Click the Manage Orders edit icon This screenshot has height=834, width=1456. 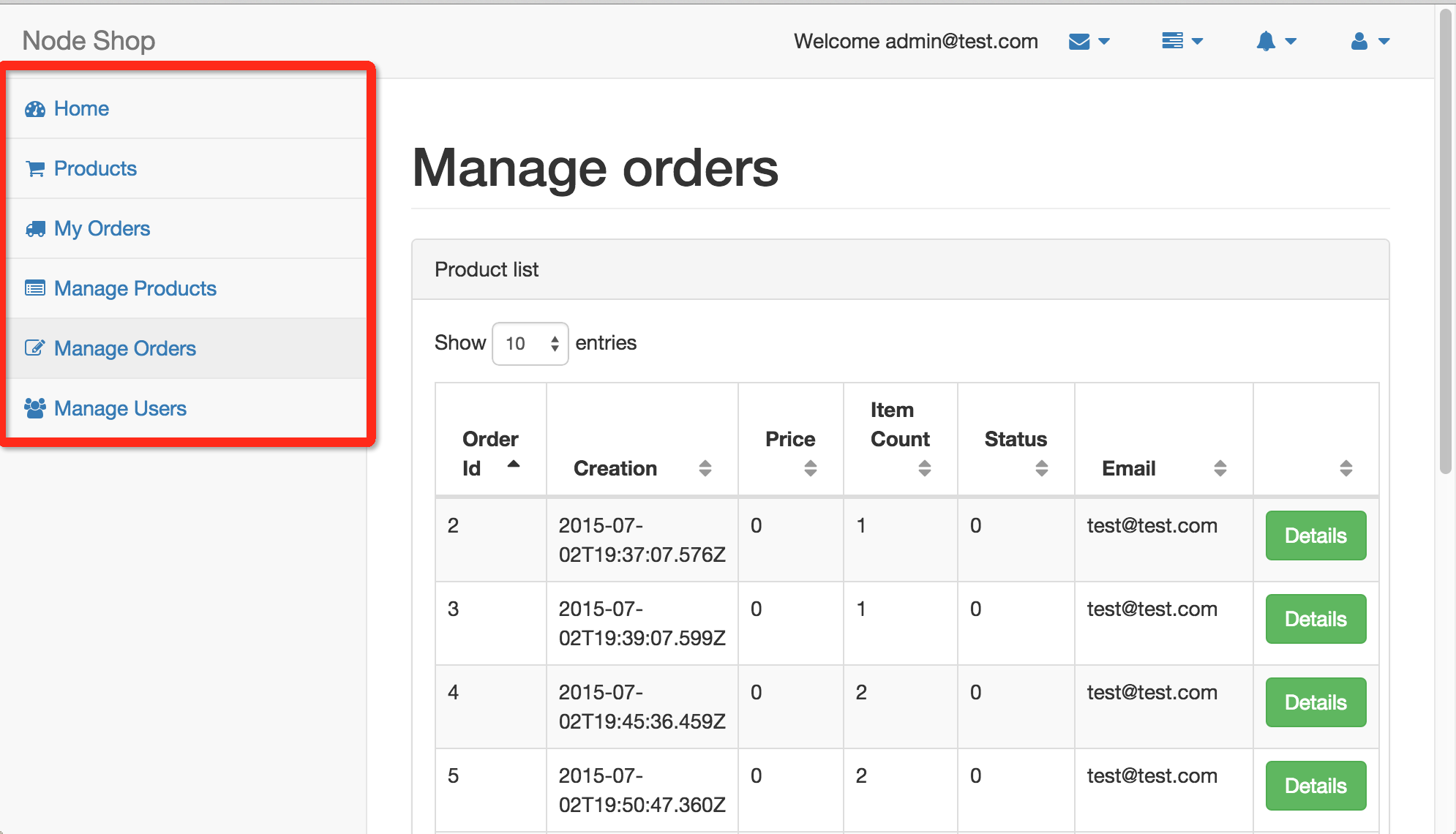pos(35,348)
